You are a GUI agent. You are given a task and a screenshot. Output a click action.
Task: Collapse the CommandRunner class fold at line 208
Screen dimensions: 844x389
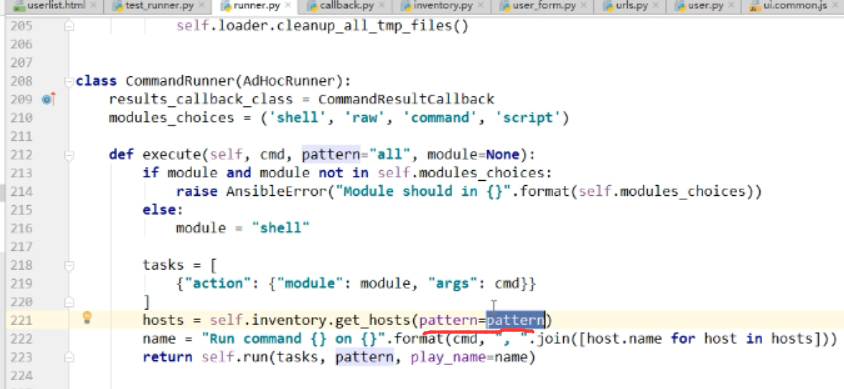point(69,81)
